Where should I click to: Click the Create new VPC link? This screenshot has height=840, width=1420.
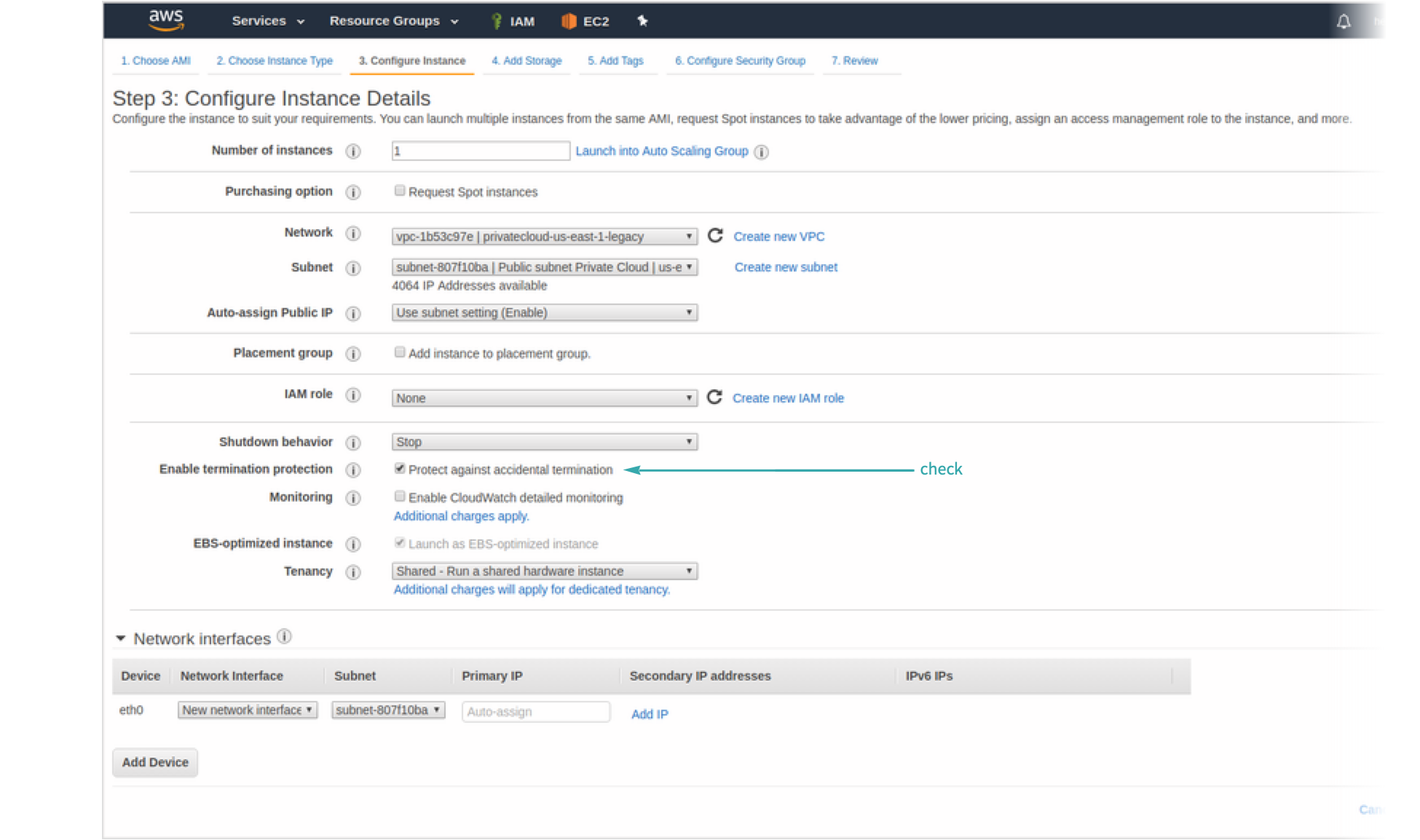[778, 237]
